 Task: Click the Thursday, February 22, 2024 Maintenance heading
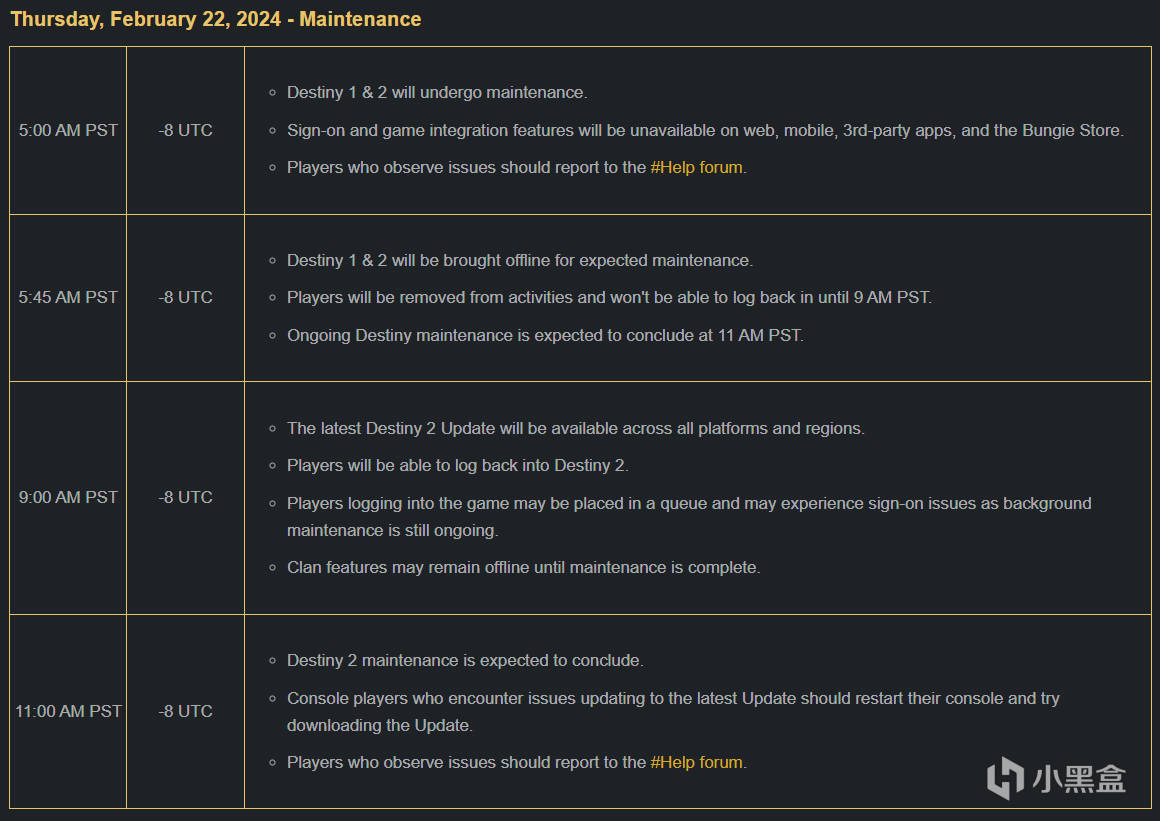tap(216, 19)
